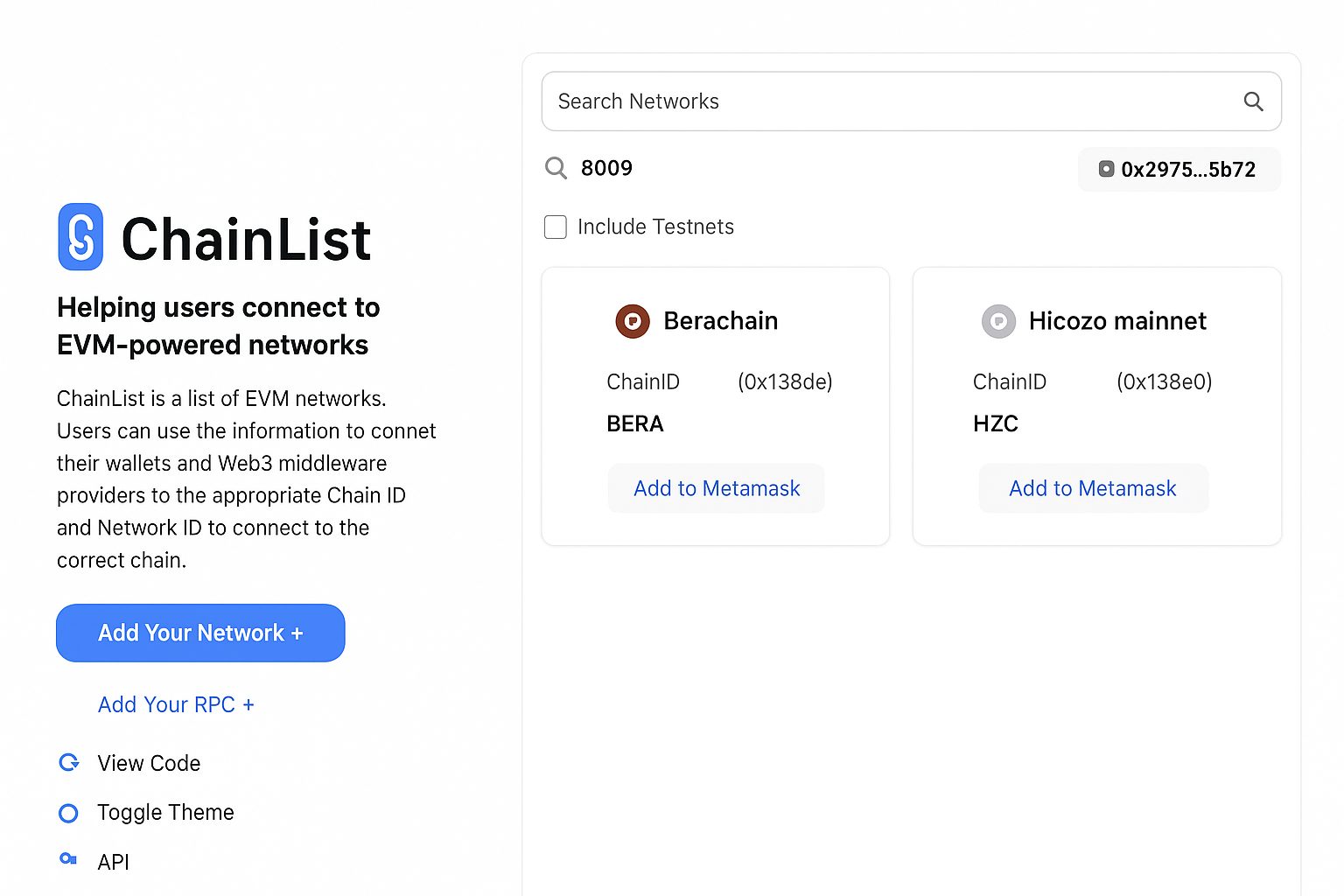This screenshot has width=1344, height=896.
Task: Select the Berachain card title
Action: [x=721, y=321]
